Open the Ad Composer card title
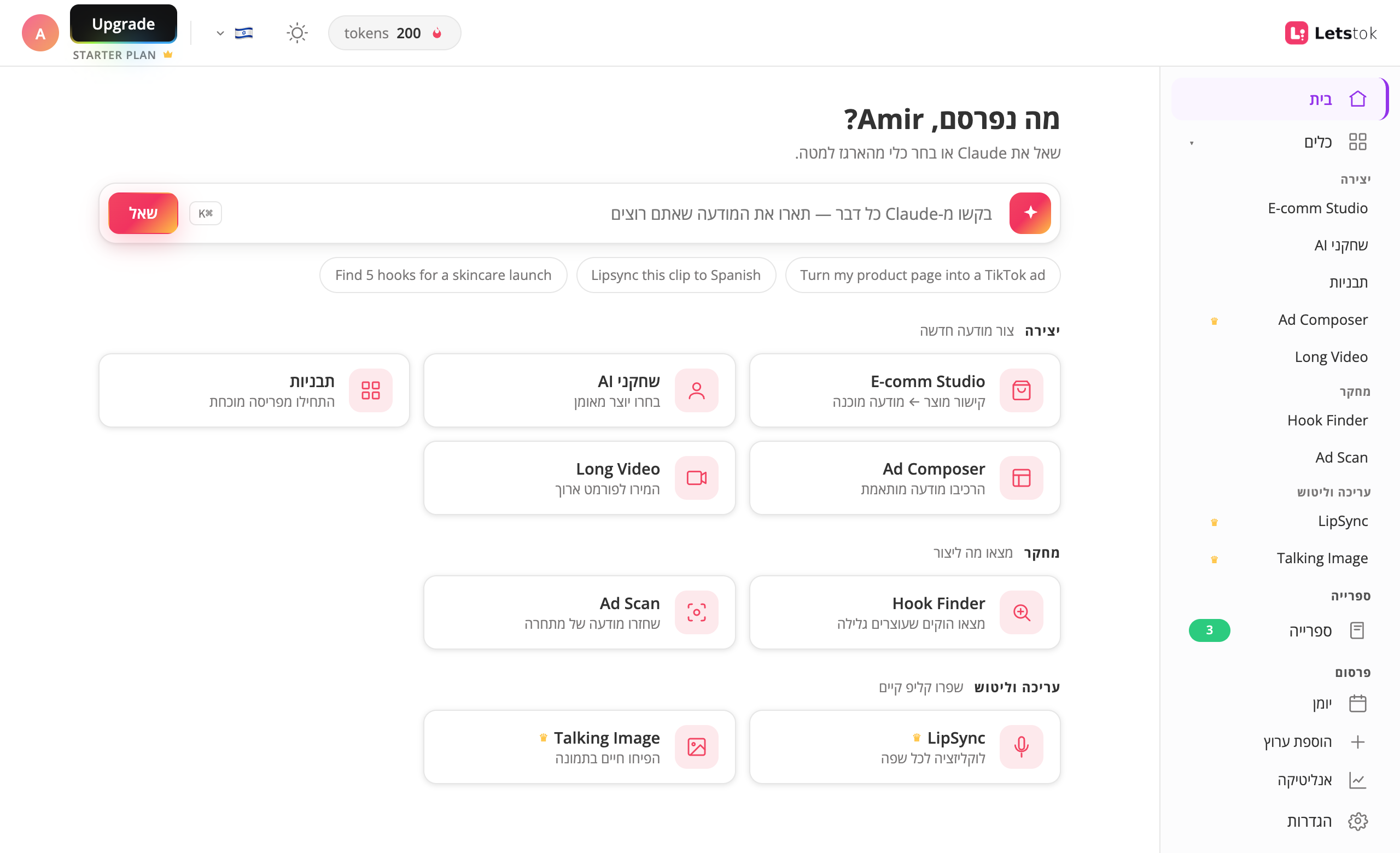1400x853 pixels. [934, 469]
